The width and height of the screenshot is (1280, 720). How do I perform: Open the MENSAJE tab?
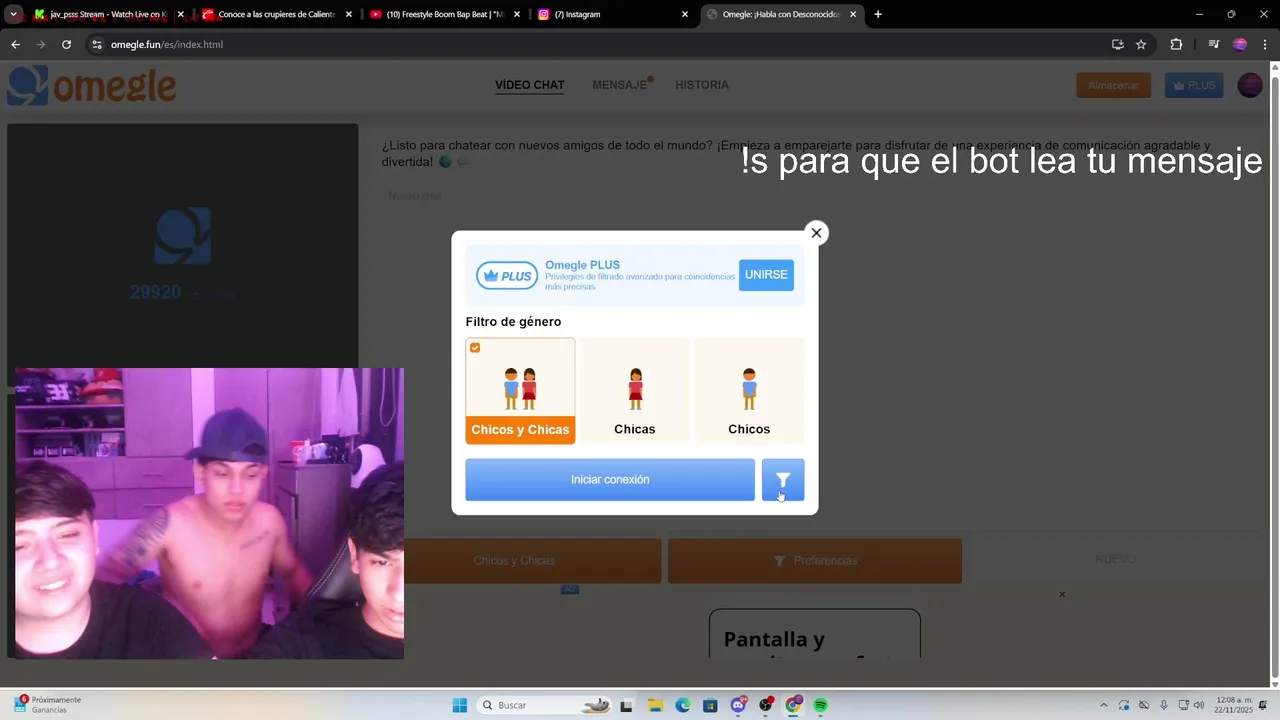620,85
